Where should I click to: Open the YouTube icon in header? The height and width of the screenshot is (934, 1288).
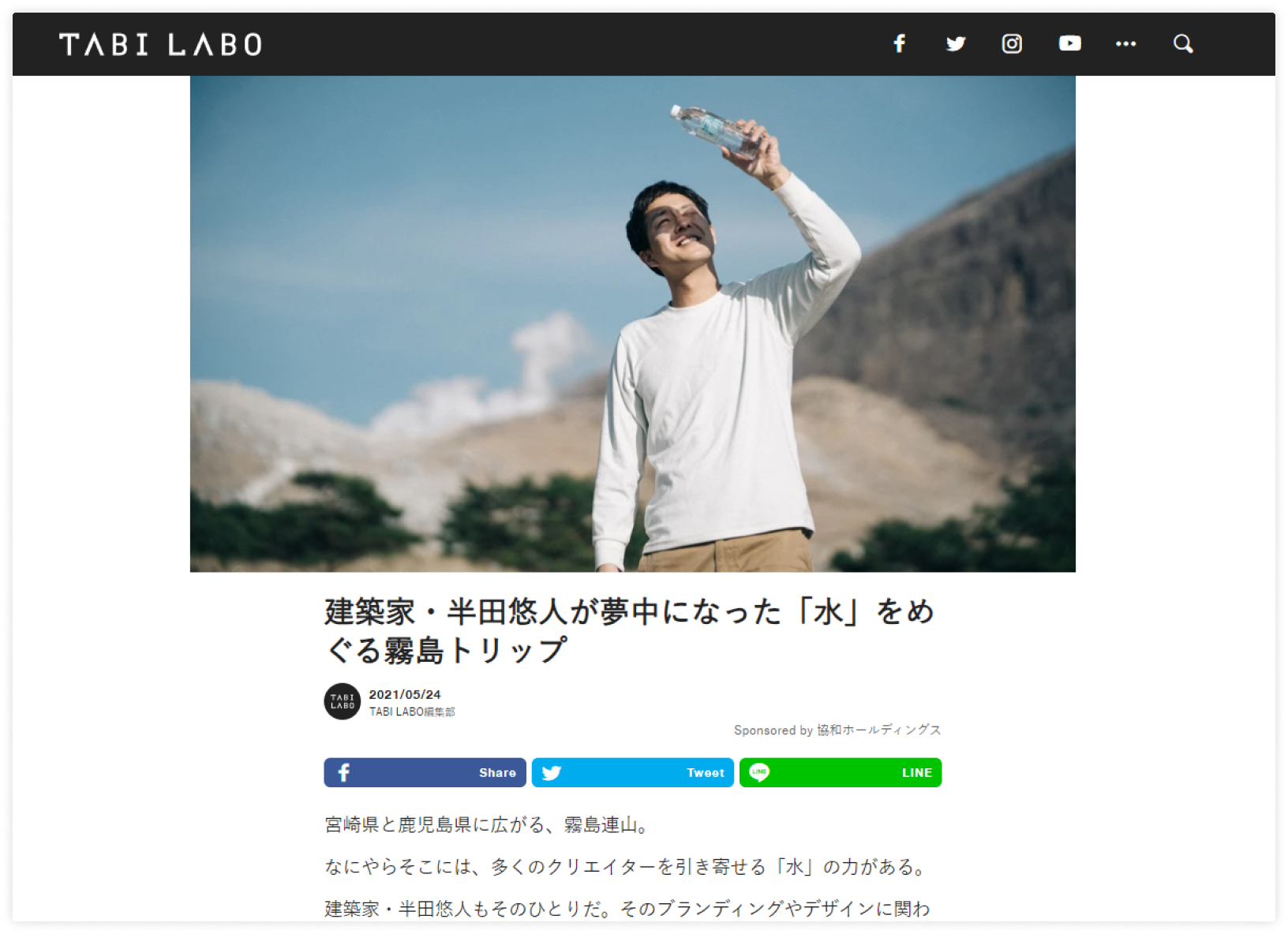pyautogui.click(x=1069, y=43)
